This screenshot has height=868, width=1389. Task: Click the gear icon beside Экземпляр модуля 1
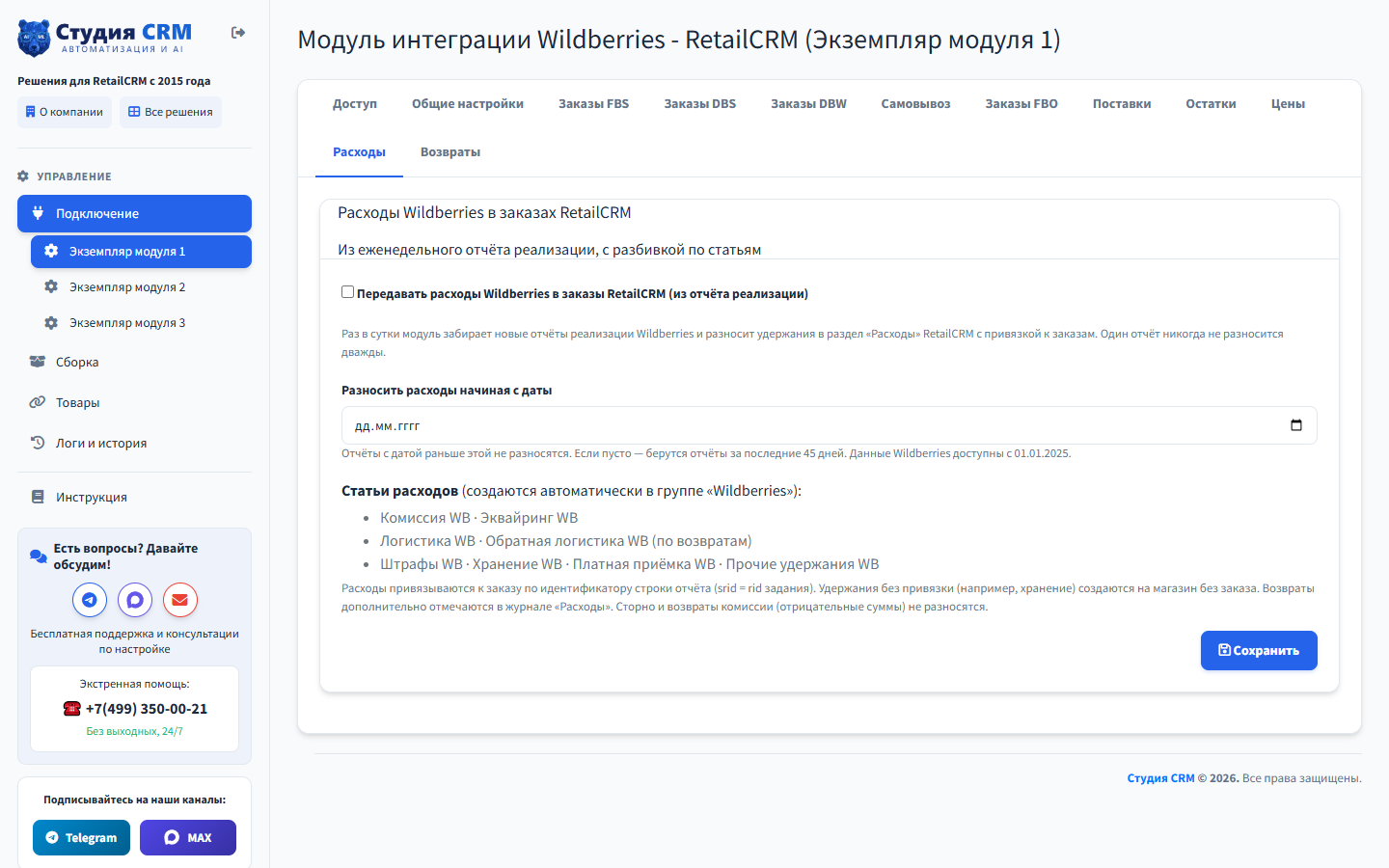(51, 251)
